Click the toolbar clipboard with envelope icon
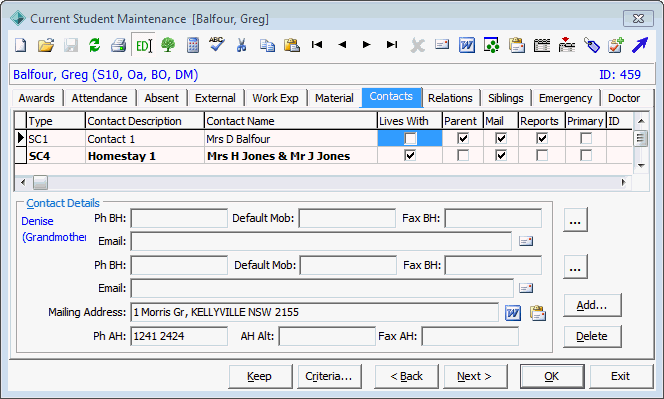Screen dimensions: 664x399 pos(517,45)
